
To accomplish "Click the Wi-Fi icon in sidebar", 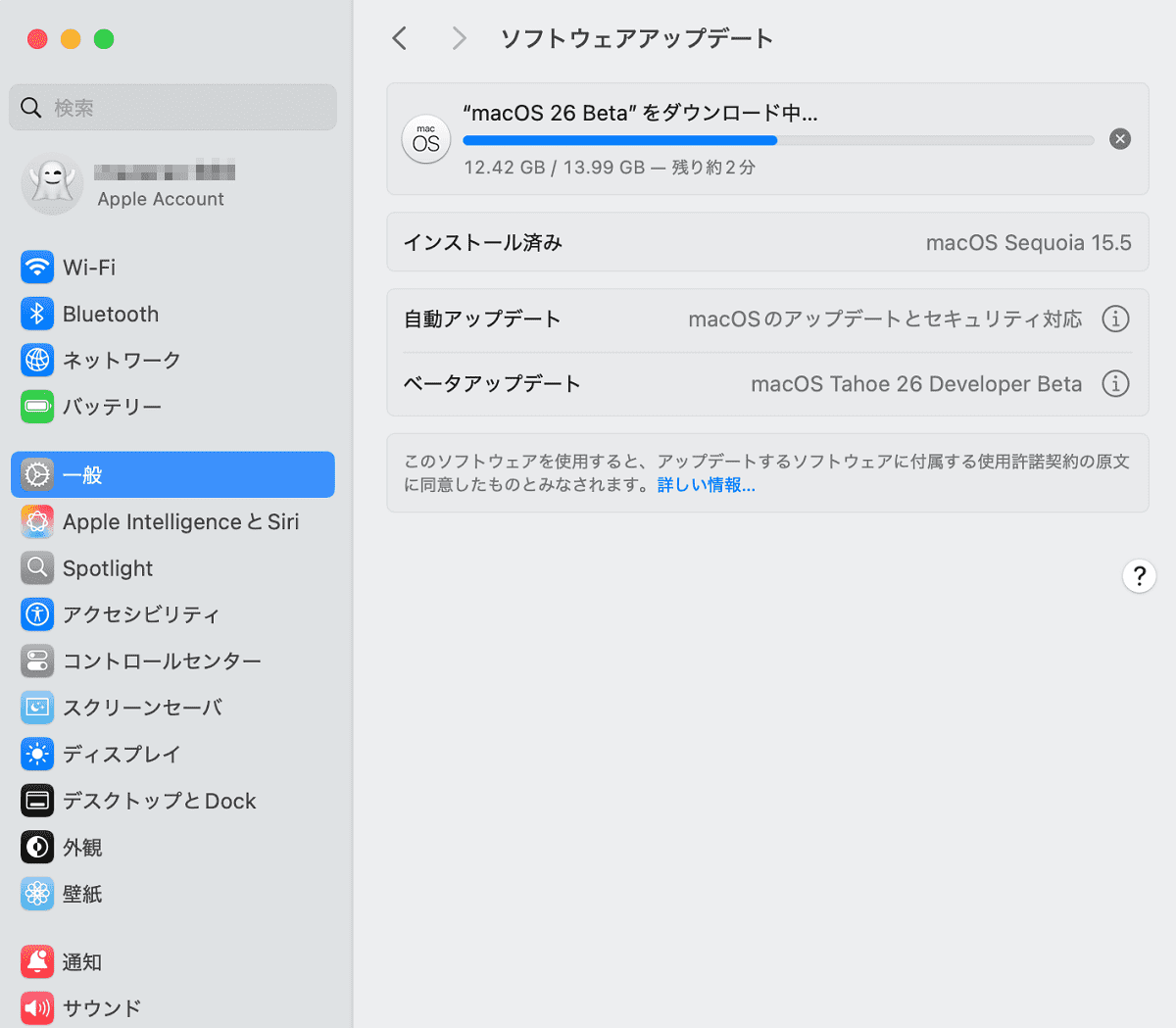I will click(x=37, y=267).
